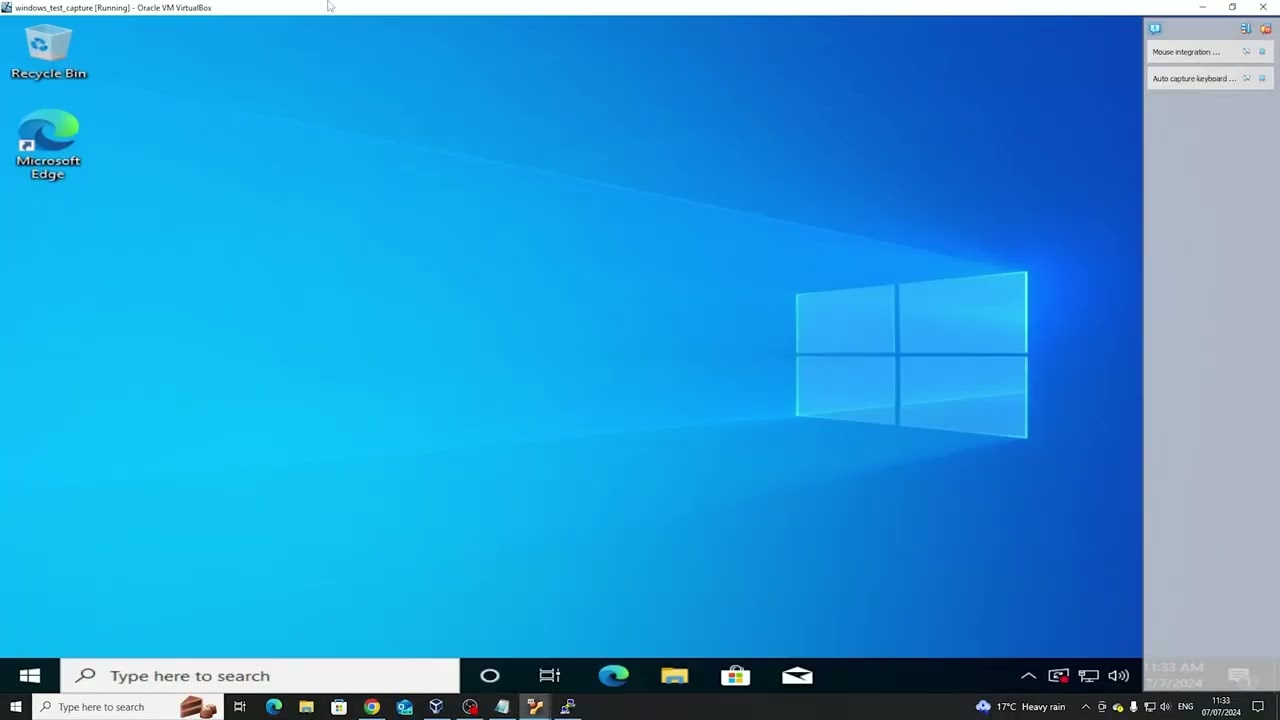
Task: Open Mail app in guest taskbar
Action: click(x=797, y=676)
